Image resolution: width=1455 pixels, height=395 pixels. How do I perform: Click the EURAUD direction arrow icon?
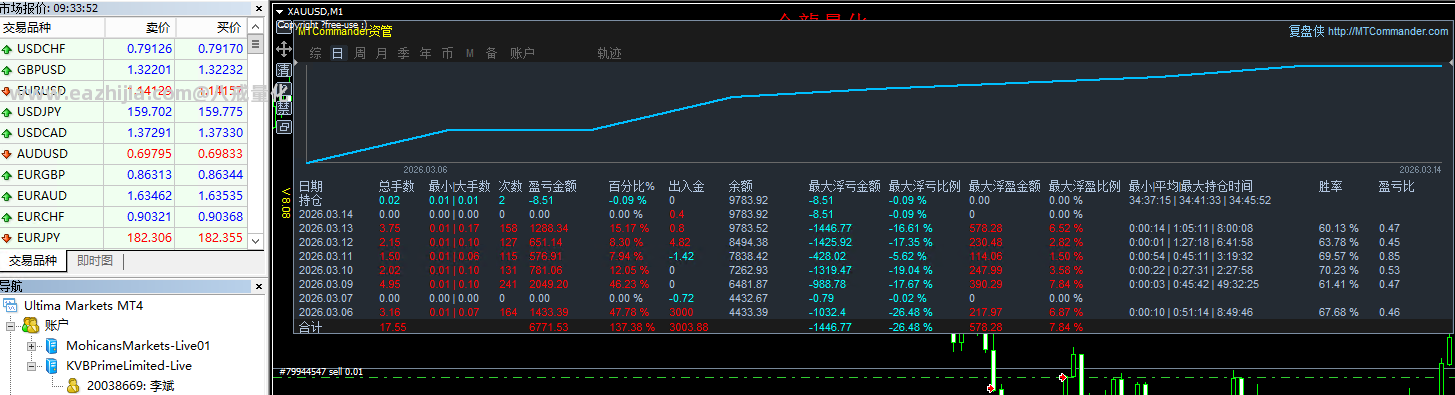[8, 196]
